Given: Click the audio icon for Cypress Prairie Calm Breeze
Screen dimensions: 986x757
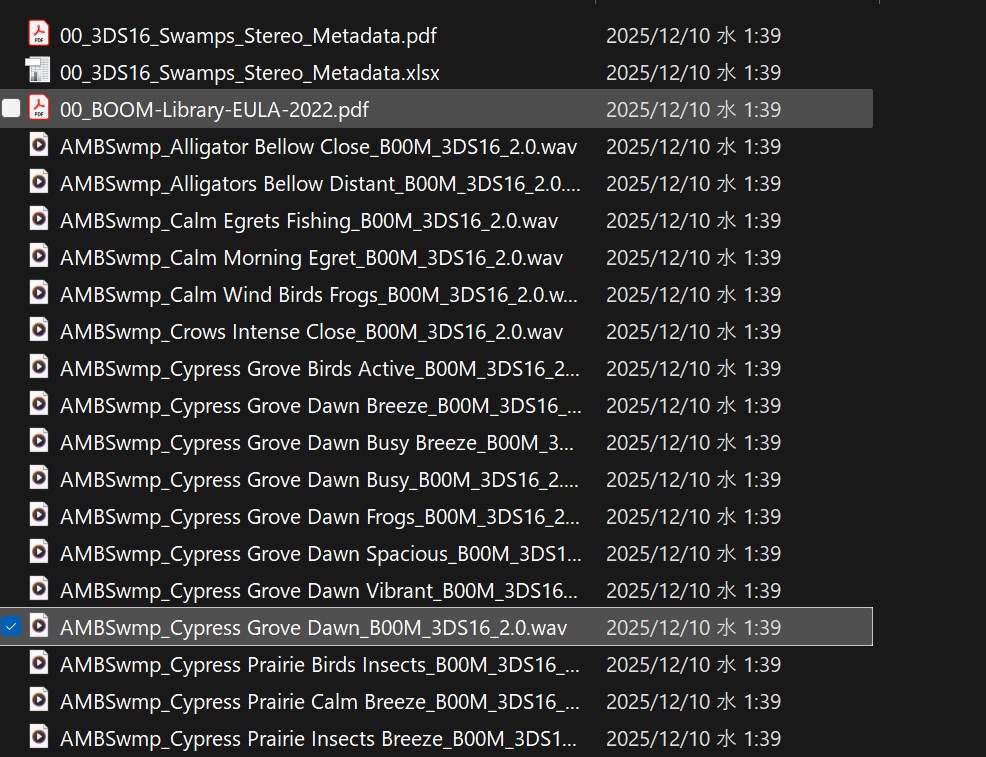Looking at the screenshot, I should click(39, 701).
